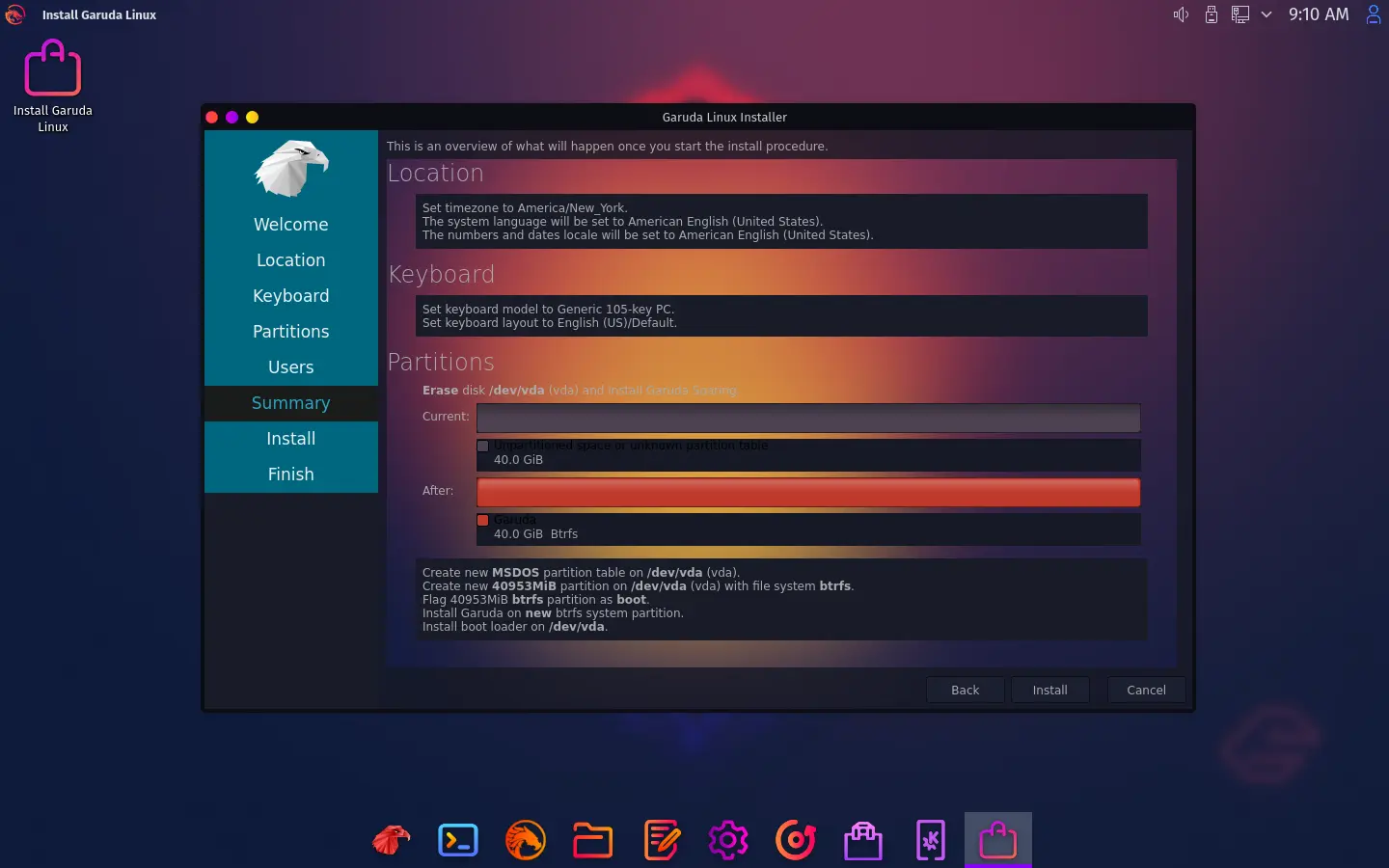
Task: Launch the terminal from the dock
Action: tap(458, 840)
